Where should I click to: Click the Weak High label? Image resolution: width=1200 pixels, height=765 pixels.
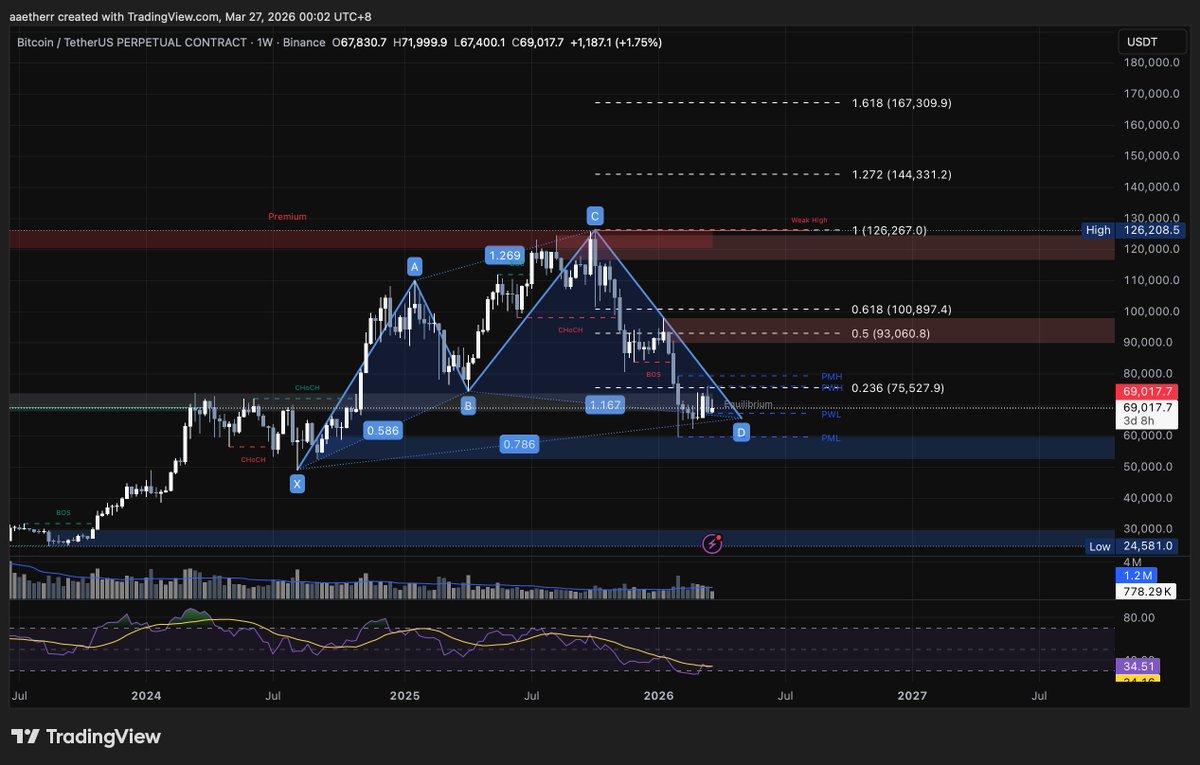click(811, 221)
